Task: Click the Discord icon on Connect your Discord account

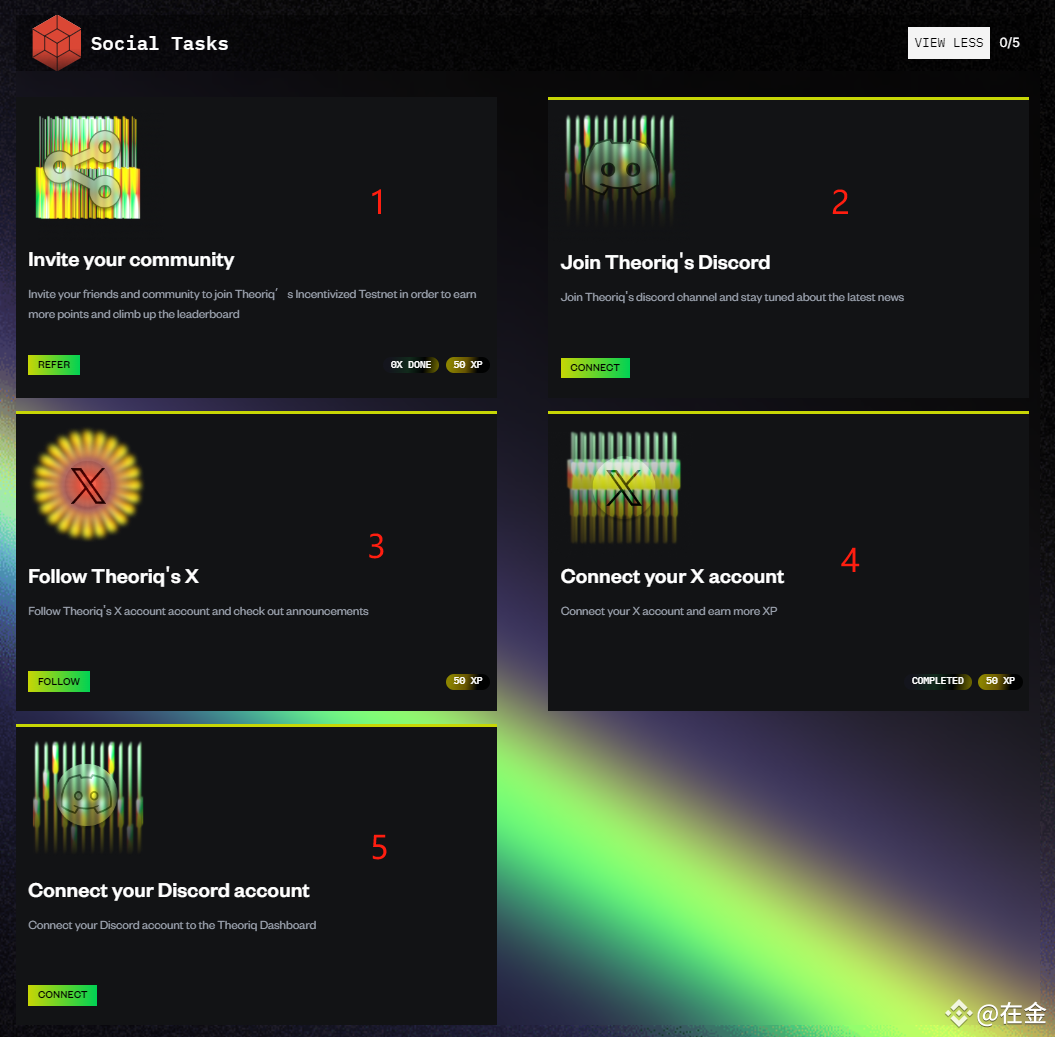Action: pyautogui.click(x=88, y=795)
